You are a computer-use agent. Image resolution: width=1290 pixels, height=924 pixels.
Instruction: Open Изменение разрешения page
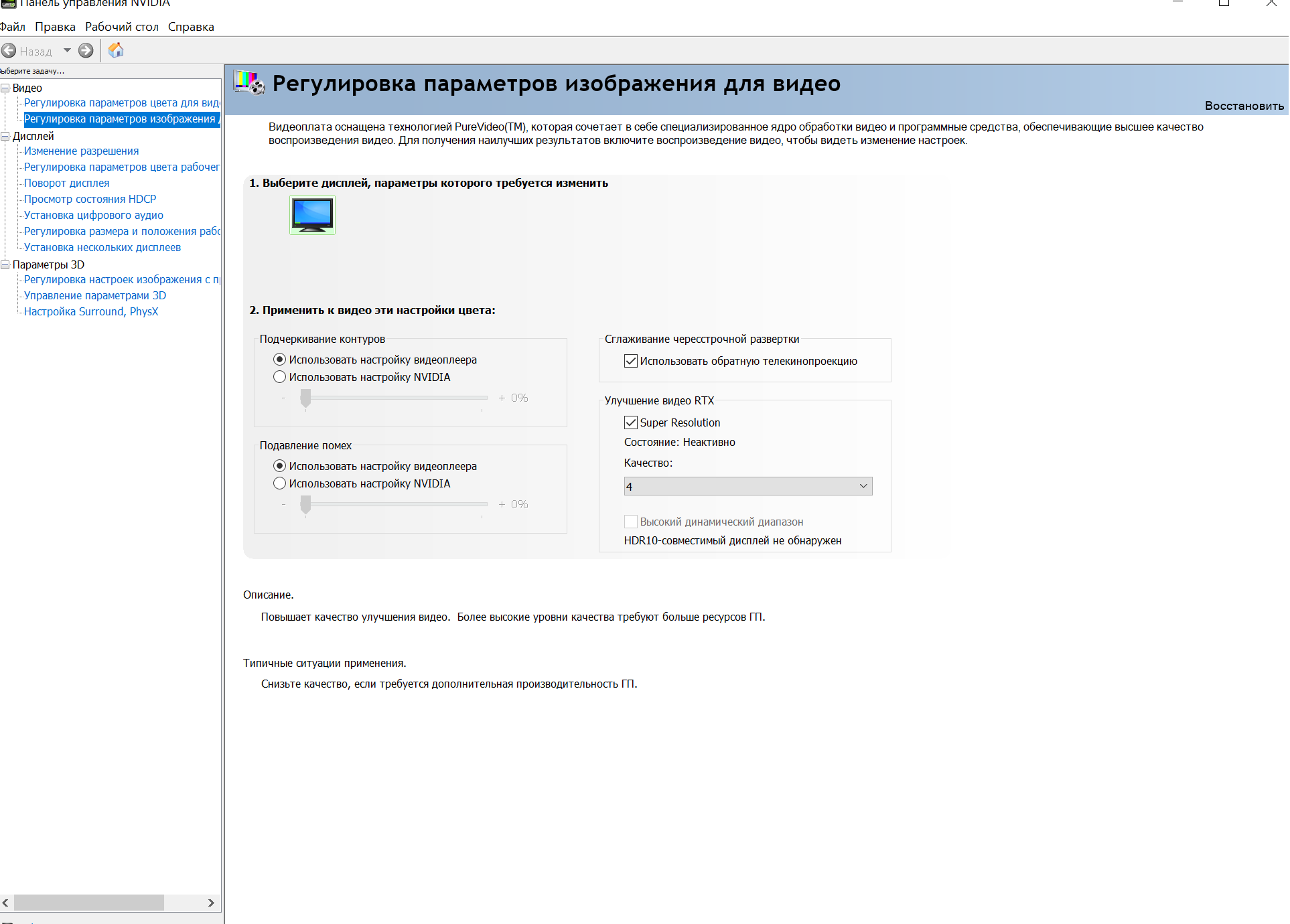[81, 151]
